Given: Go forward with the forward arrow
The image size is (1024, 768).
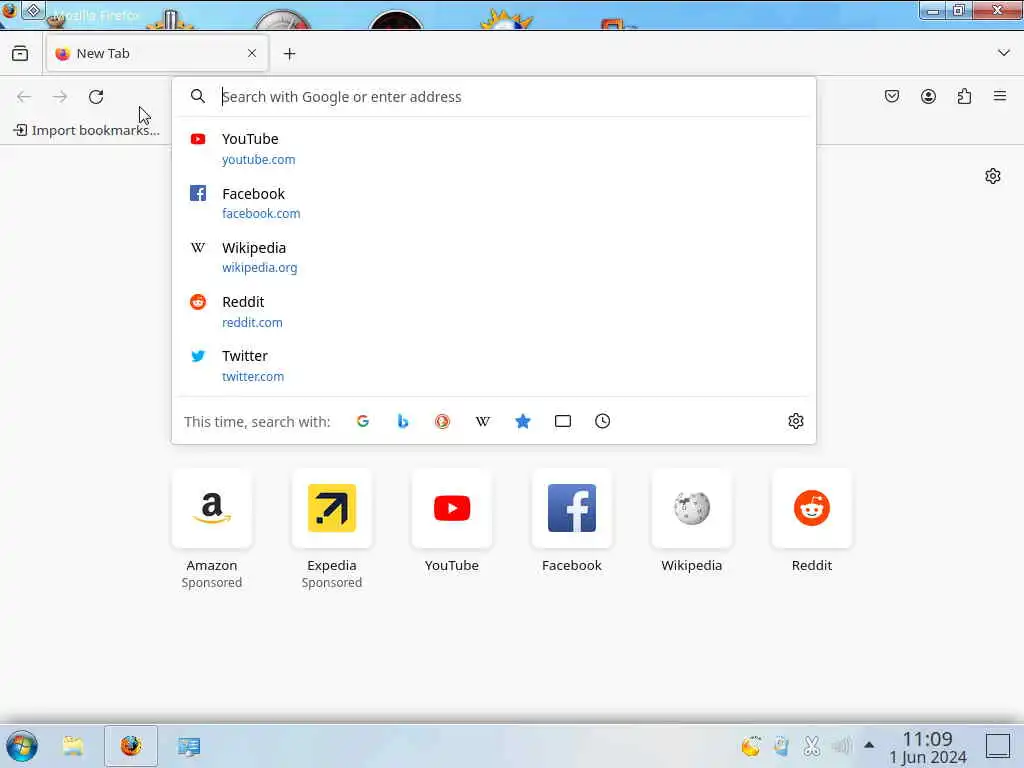Looking at the screenshot, I should [60, 97].
